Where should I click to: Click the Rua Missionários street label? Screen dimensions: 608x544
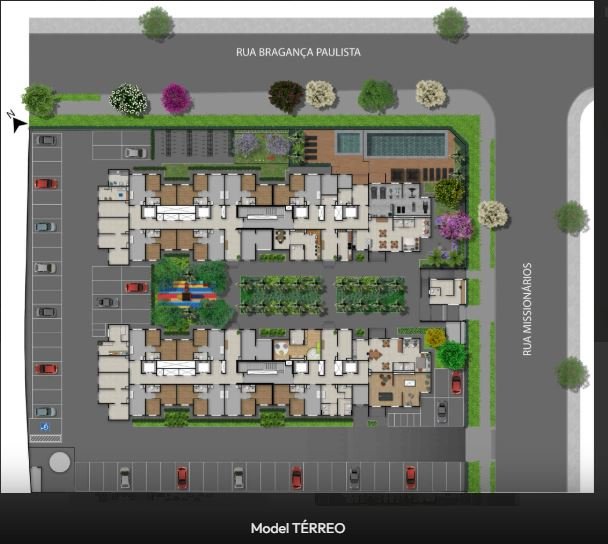527,309
